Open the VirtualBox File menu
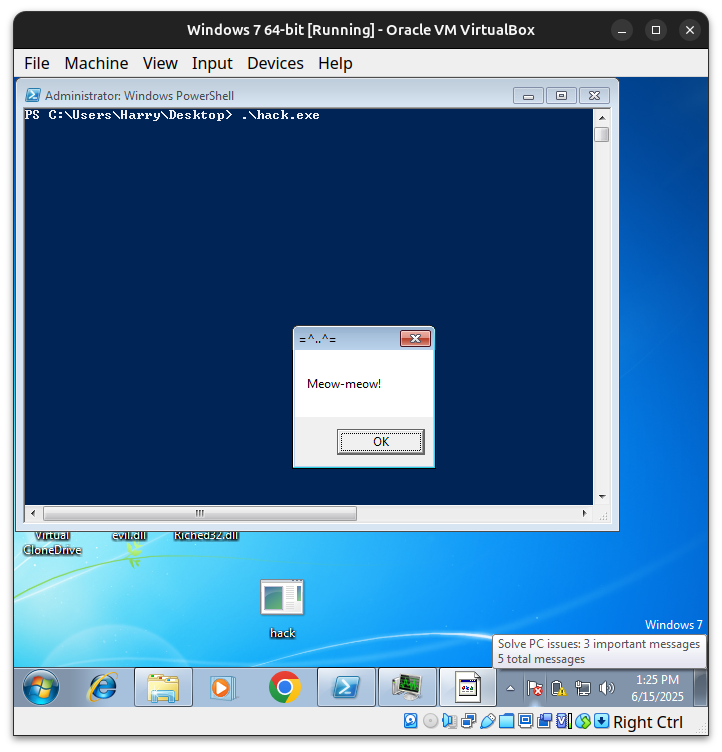722x752 pixels. 37,63
